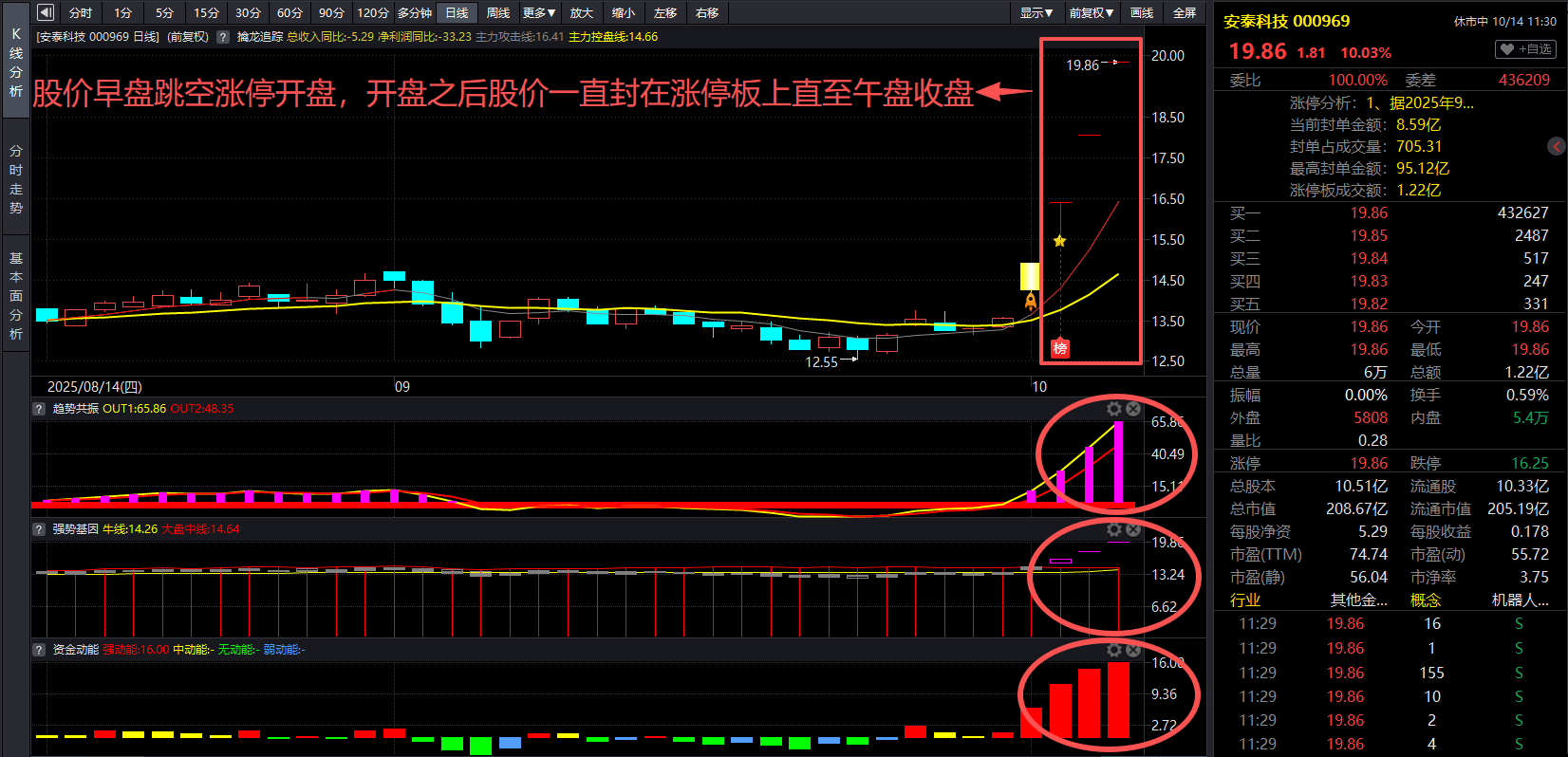Click 最高封单金额 95.12亿 value
This screenshot has width=1568, height=757.
[x=1423, y=168]
